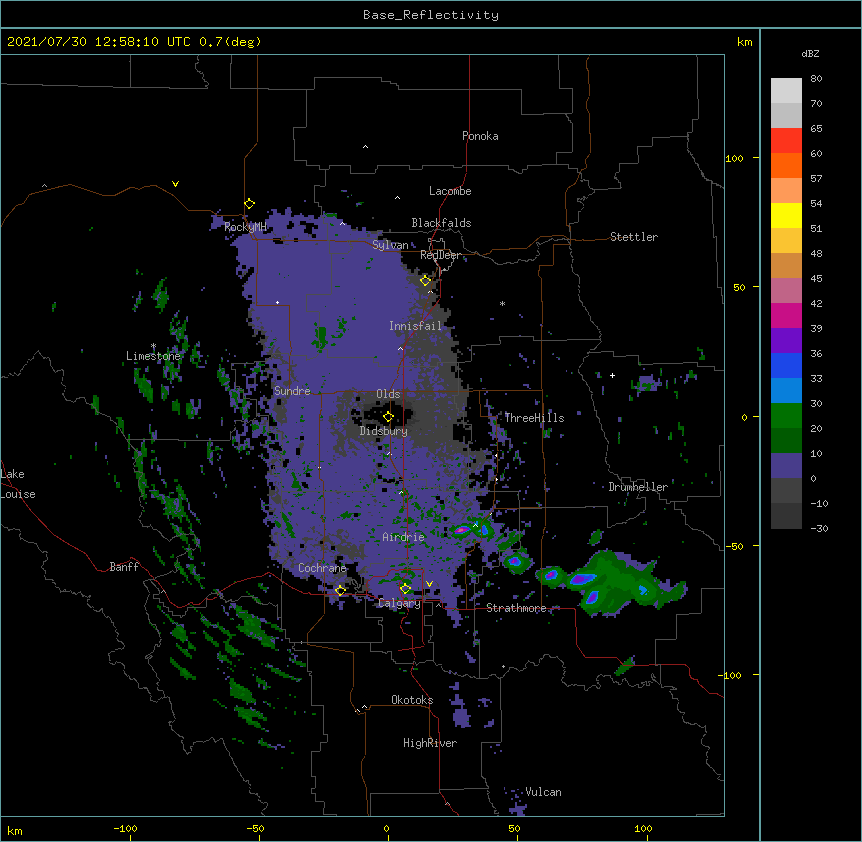This screenshot has width=862, height=842.
Task: Click the Stettler city label
Action: [634, 237]
